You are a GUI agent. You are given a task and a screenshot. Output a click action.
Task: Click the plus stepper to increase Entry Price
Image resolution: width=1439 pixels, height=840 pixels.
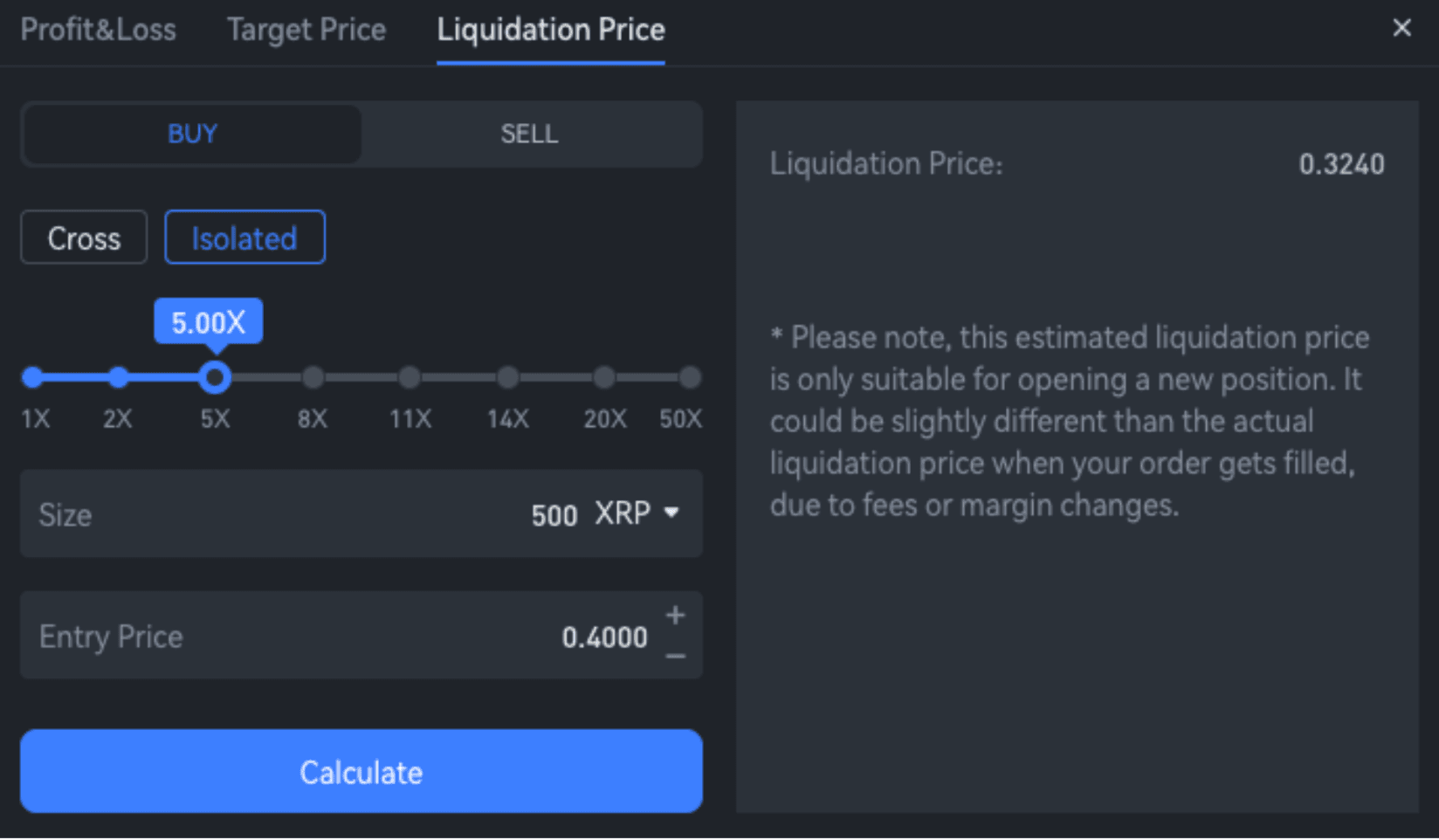[x=673, y=616]
